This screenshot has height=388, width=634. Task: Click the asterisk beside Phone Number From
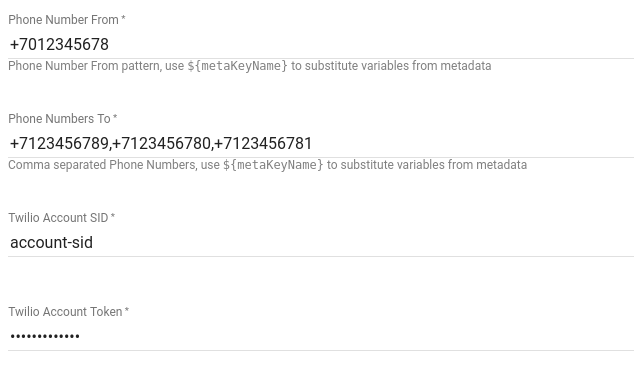123,18
